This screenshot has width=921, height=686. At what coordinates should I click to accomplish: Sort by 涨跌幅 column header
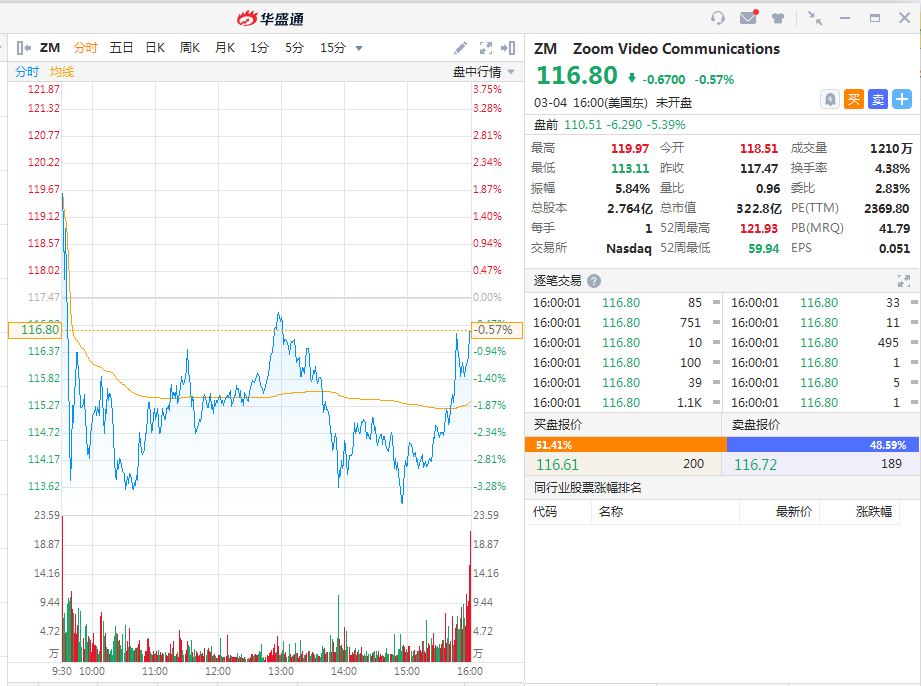click(874, 512)
